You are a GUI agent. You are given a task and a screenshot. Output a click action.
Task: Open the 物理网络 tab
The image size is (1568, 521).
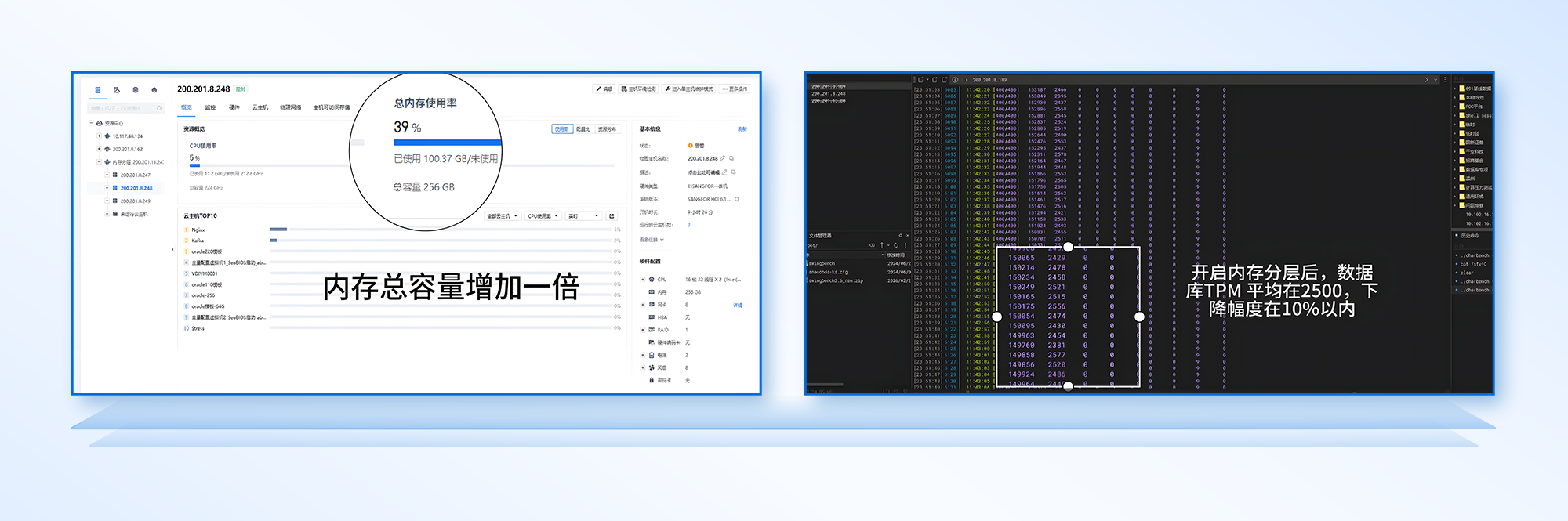291,107
